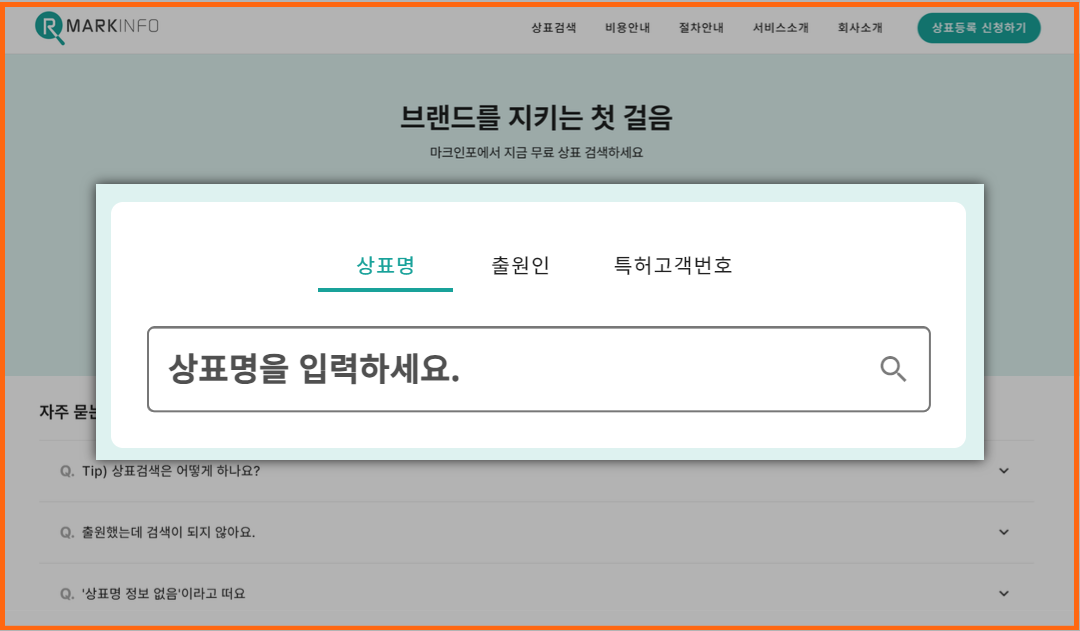Viewport: 1080px width, 631px height.
Task: Click the 상표등록 신청하기 button
Action: [x=979, y=28]
